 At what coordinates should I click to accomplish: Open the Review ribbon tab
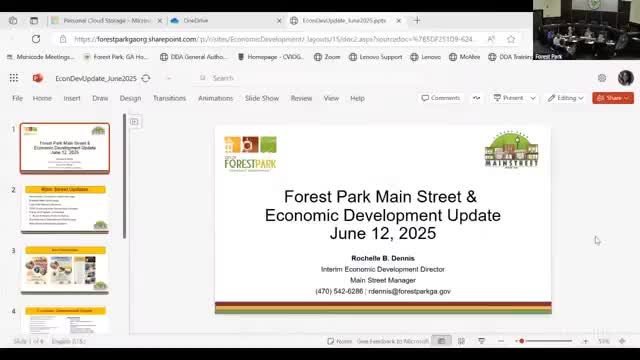[301, 98]
